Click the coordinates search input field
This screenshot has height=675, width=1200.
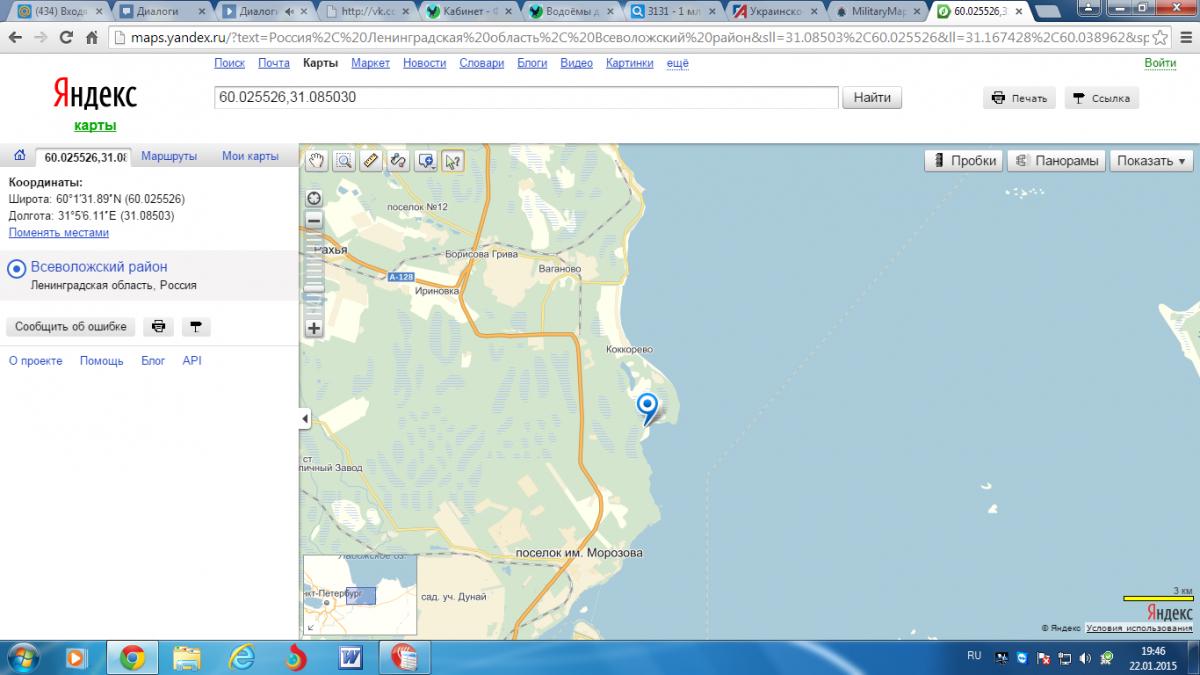[525, 98]
